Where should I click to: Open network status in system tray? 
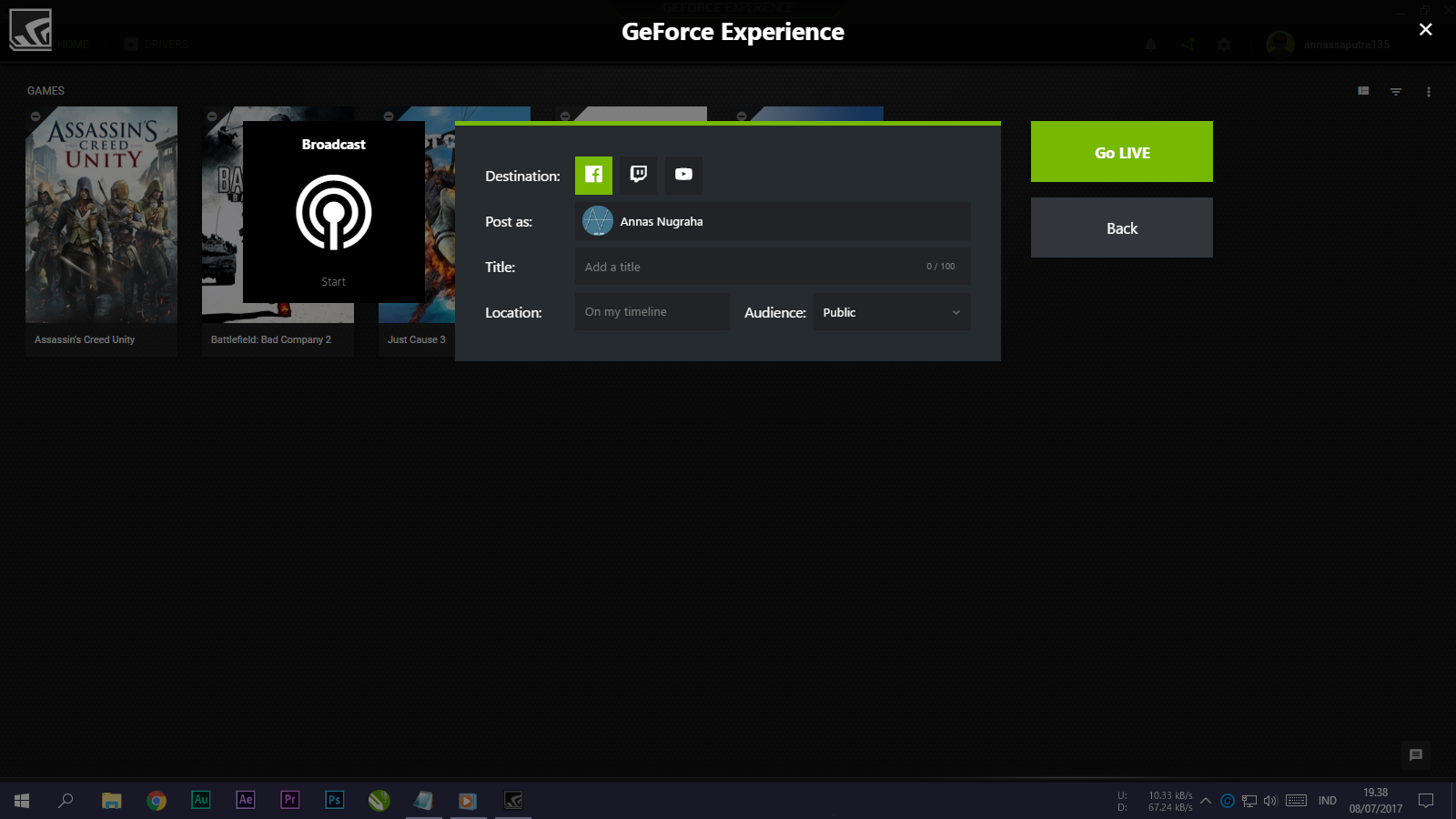[1249, 801]
